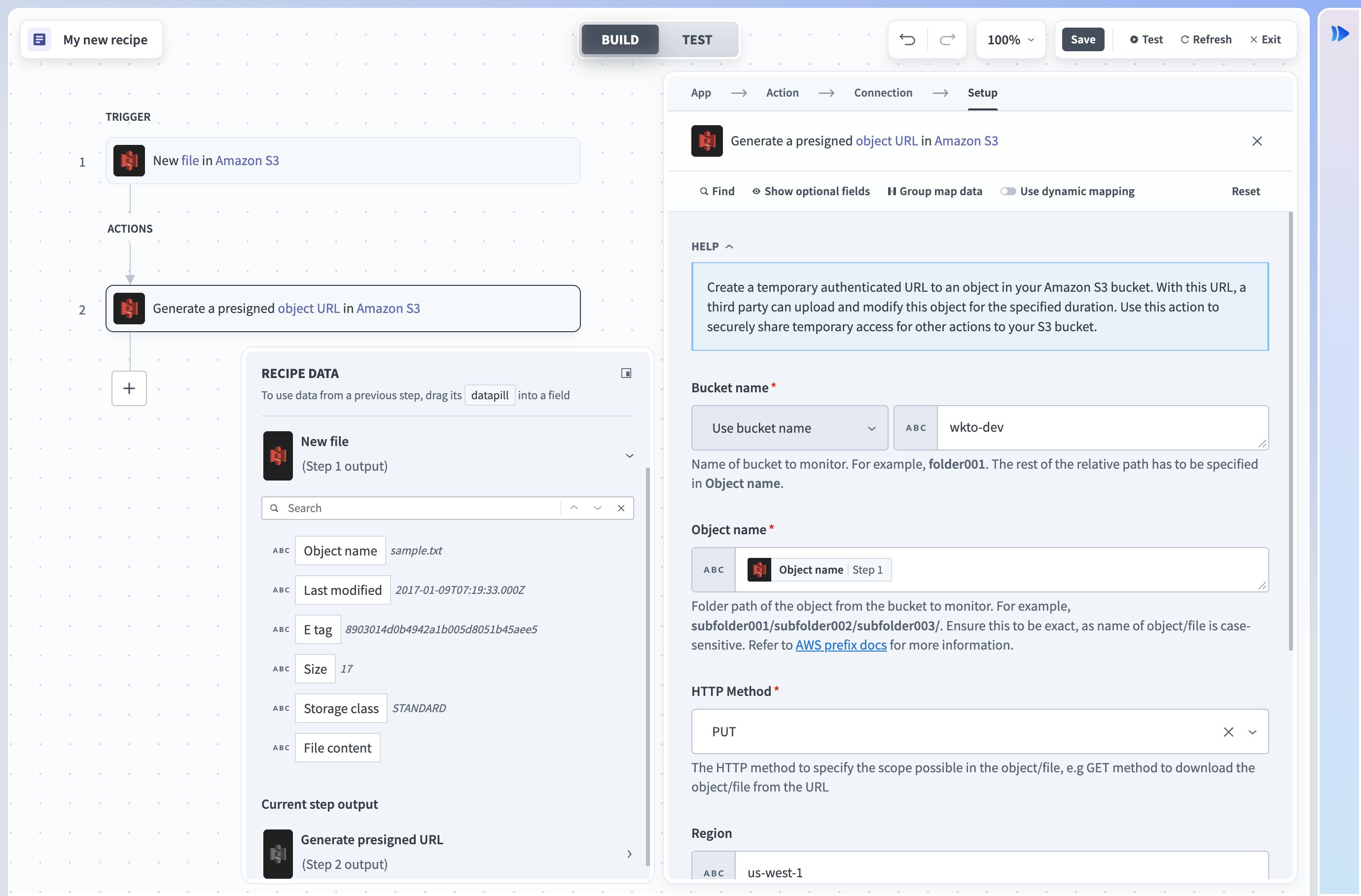
Task: Click Find in the setup toolbar
Action: pos(717,191)
